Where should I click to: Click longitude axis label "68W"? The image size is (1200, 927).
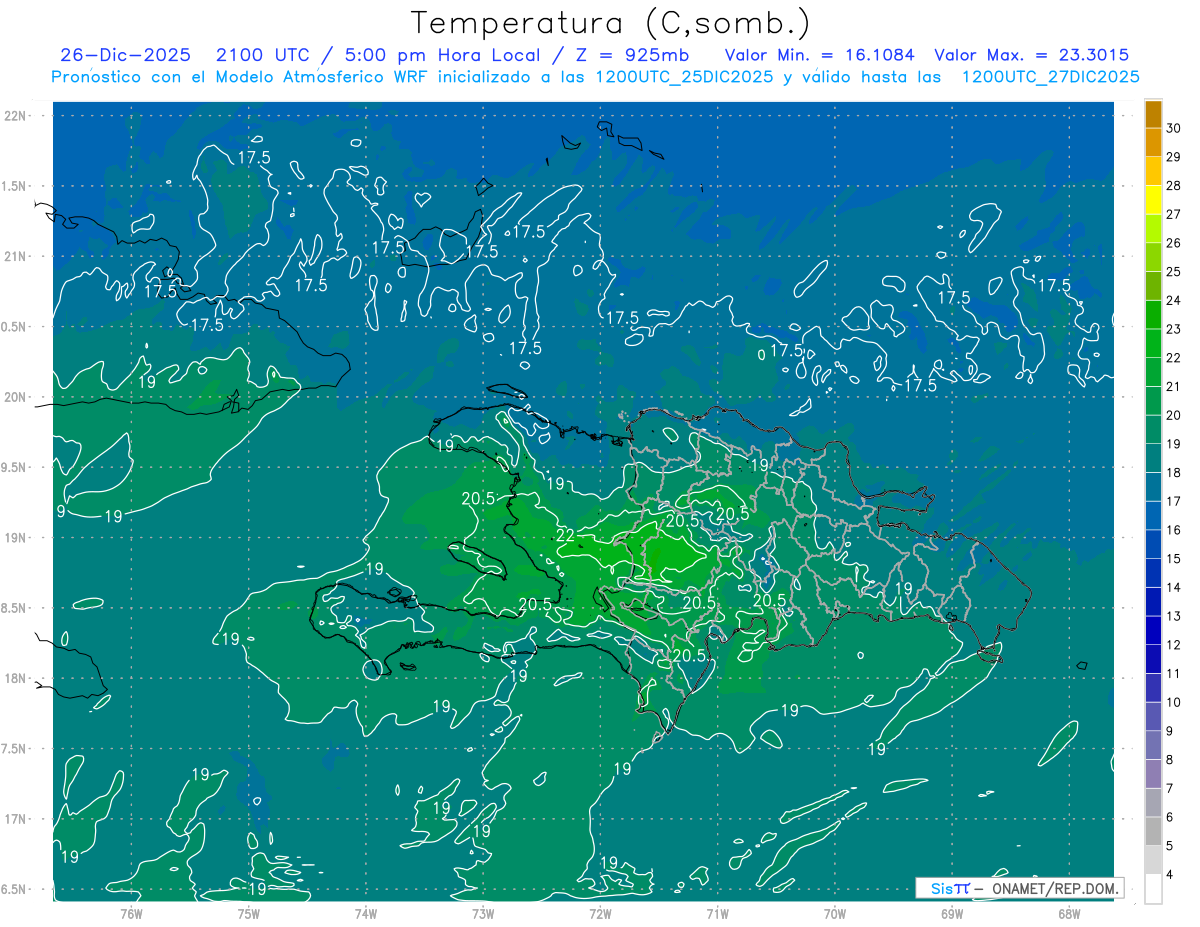[x=1069, y=914]
